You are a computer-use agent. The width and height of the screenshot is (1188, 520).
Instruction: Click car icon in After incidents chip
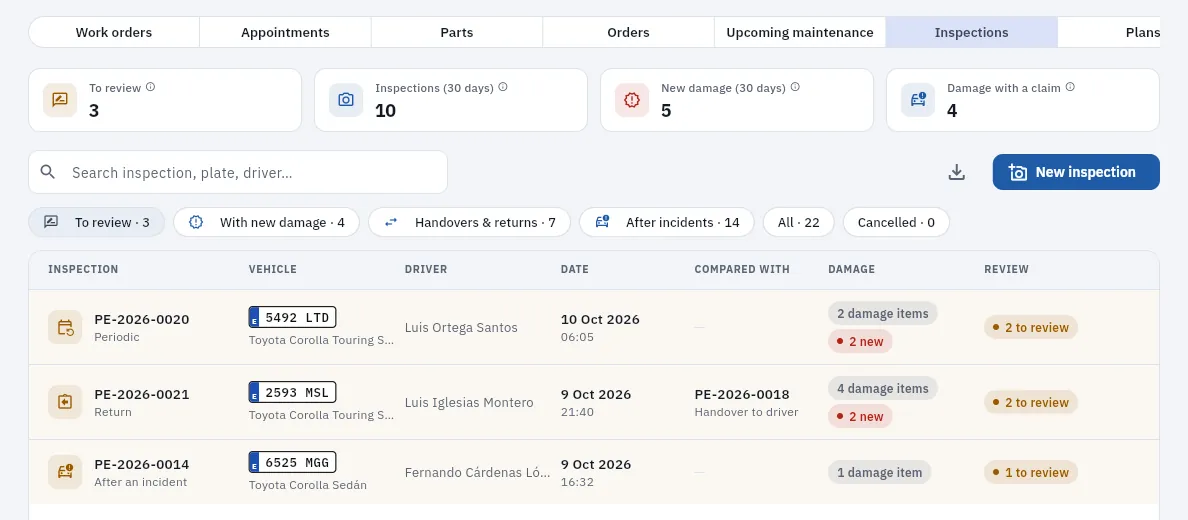tap(602, 222)
